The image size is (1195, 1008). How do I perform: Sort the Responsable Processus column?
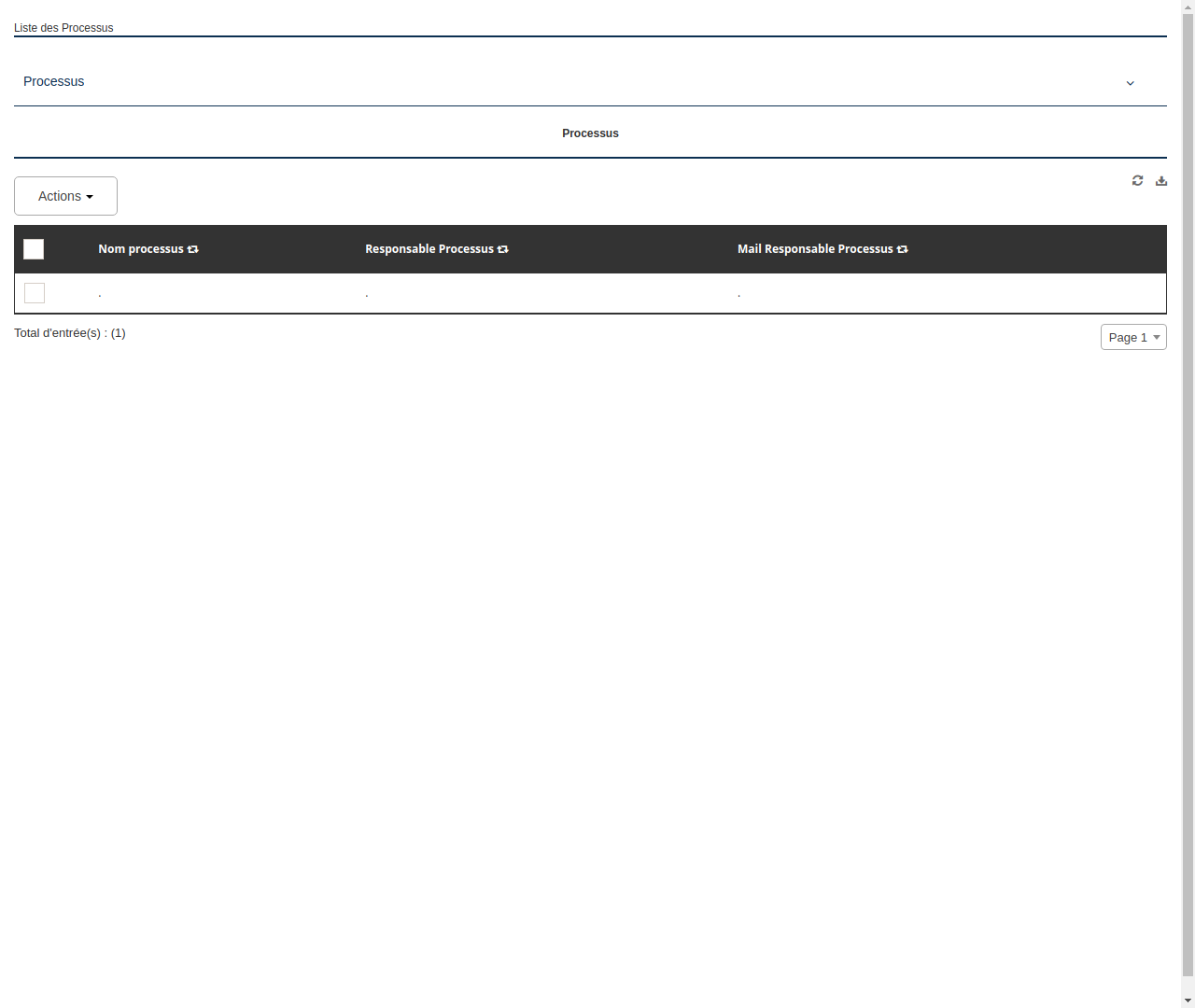(x=503, y=249)
